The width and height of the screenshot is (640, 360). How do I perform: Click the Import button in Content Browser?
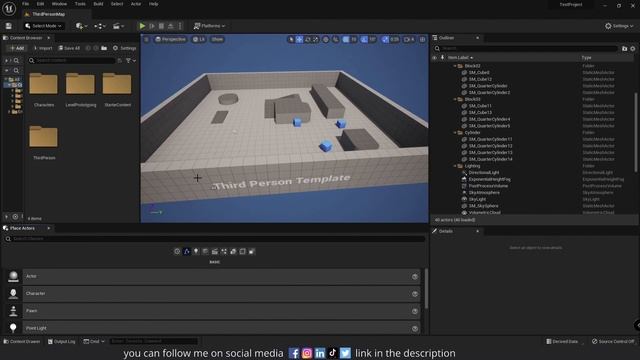[x=43, y=48]
